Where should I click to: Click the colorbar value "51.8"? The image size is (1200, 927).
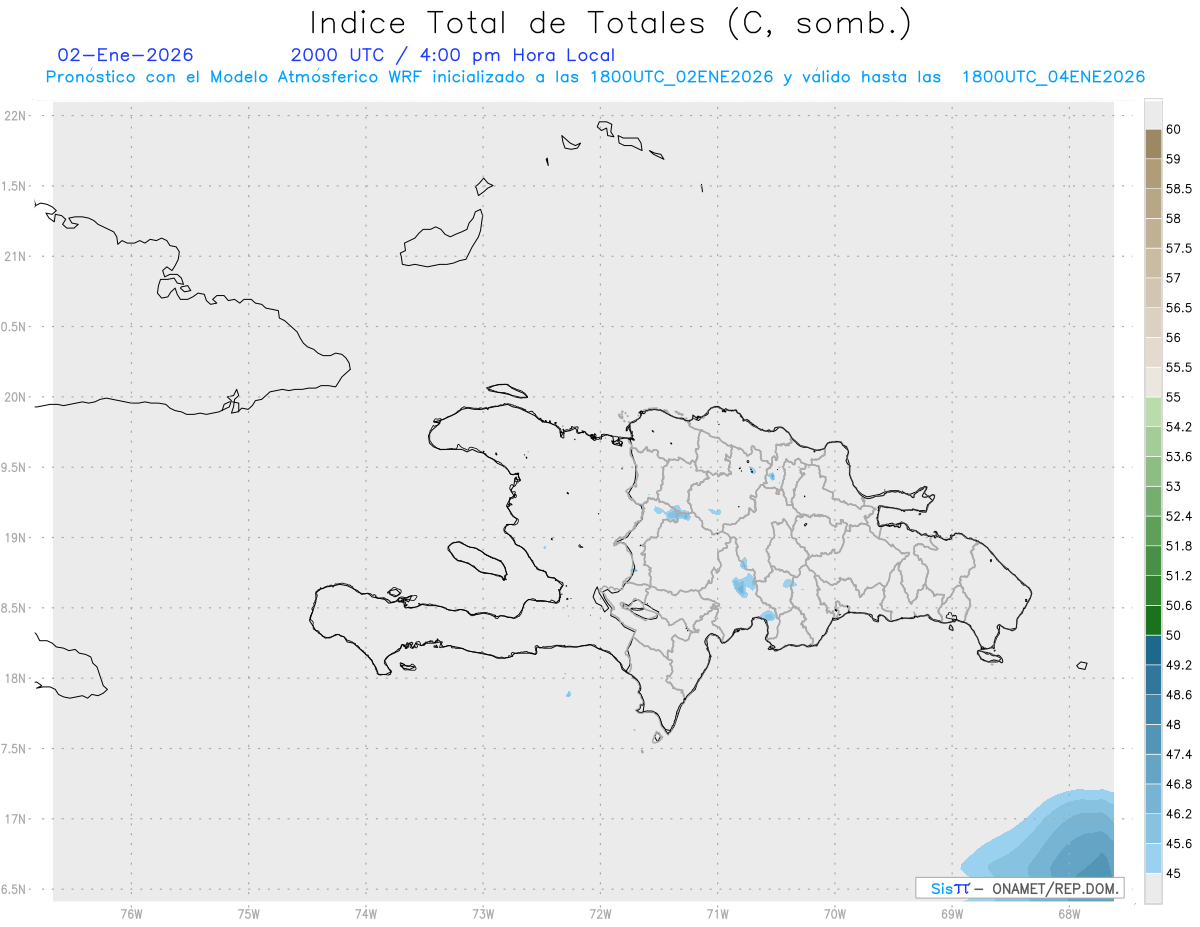click(x=1180, y=546)
